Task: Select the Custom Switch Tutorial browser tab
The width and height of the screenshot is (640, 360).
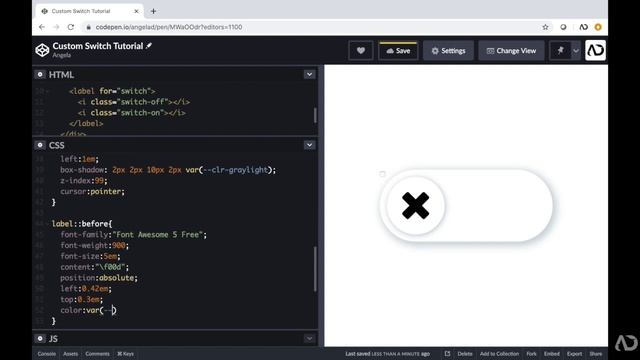Action: pos(89,11)
